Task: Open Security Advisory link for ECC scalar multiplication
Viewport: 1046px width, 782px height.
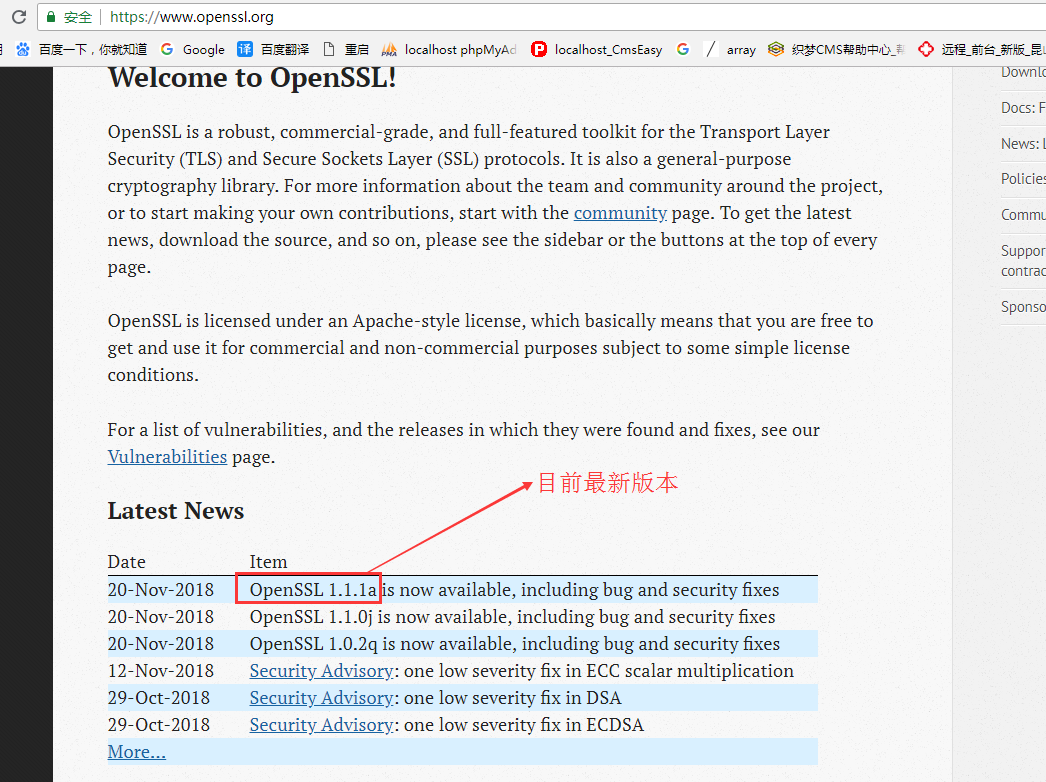Action: [x=322, y=671]
